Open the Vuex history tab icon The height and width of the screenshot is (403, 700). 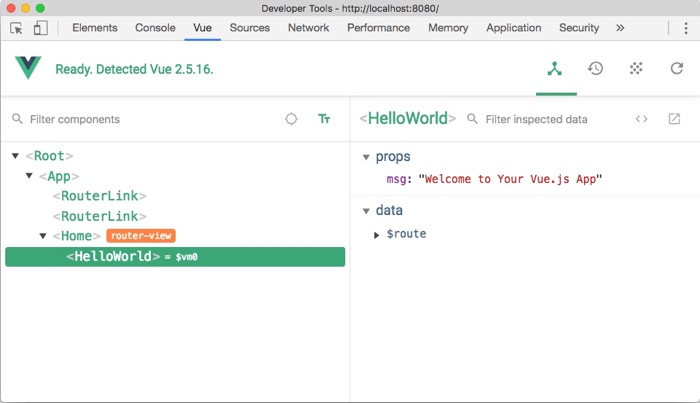point(595,69)
